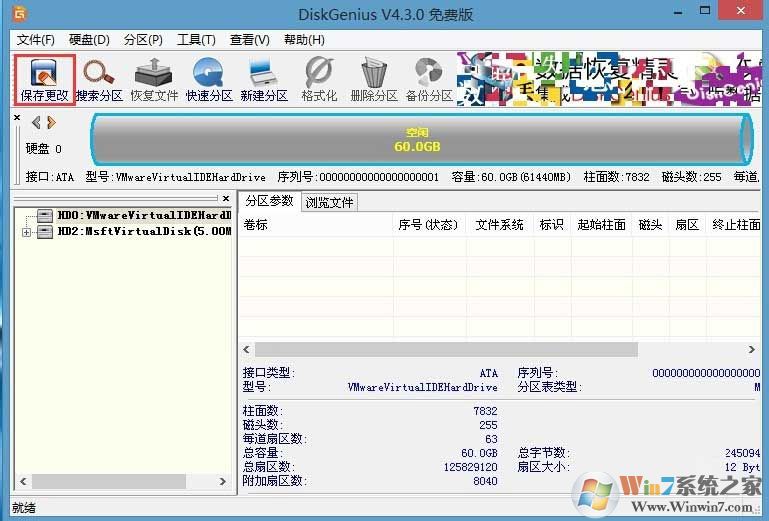
Task: Expand the HD2 MsftVirtualDisk tree node
Action: (26, 232)
